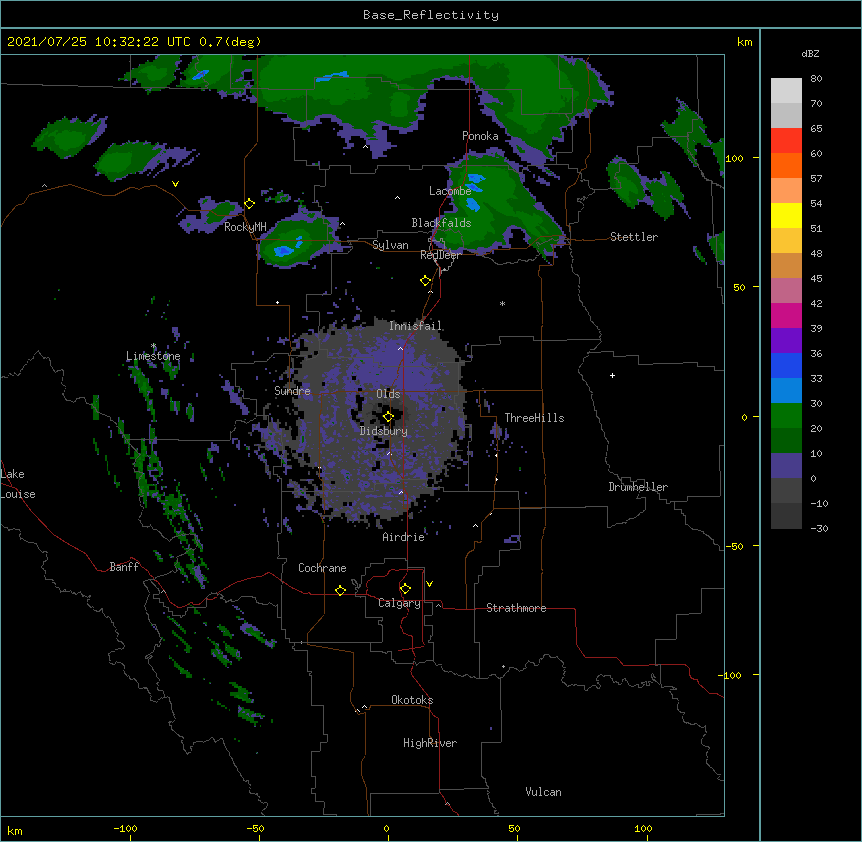The height and width of the screenshot is (842, 862).
Task: Click the Ponoka city label
Action: point(480,136)
